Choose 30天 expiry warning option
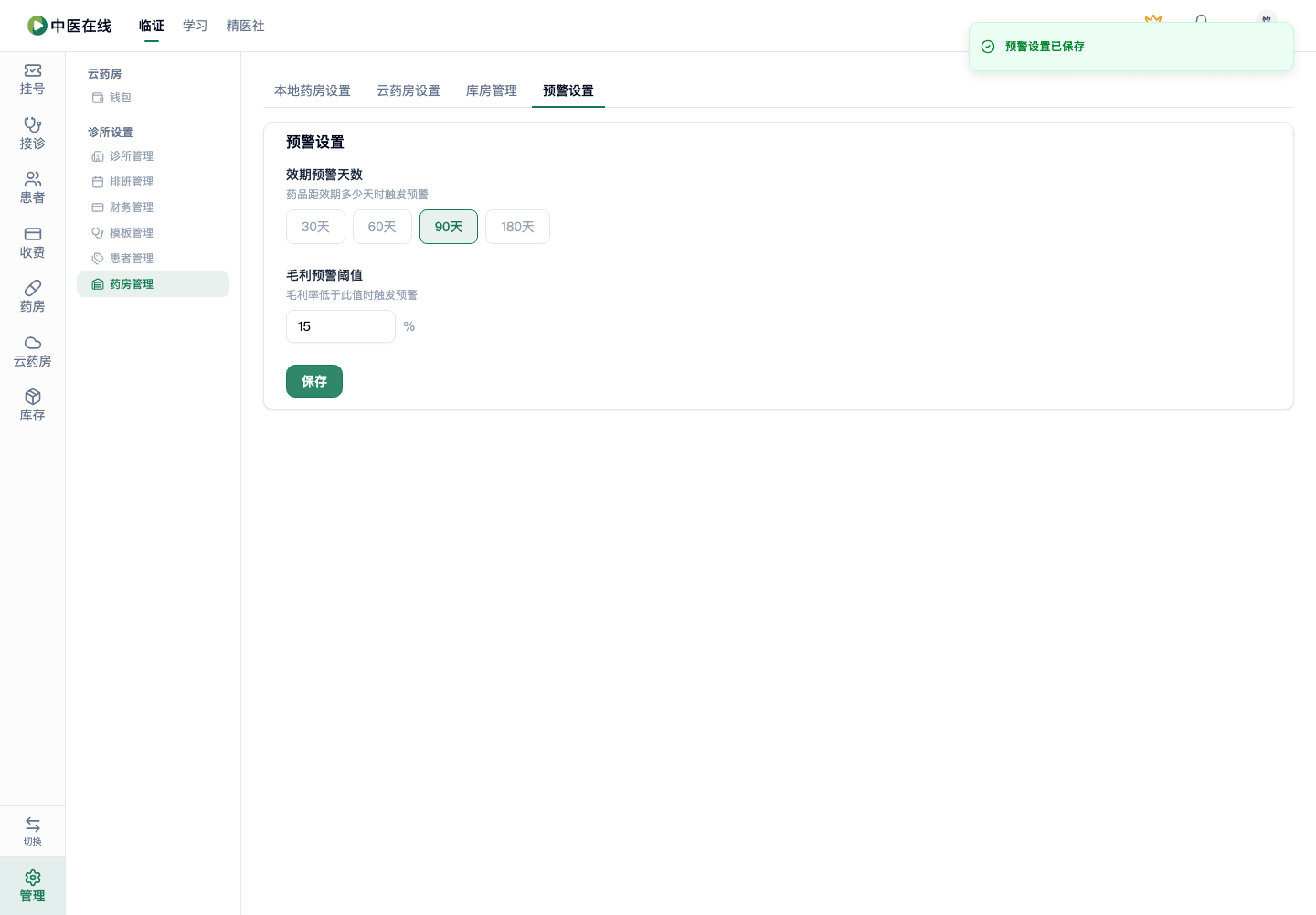 pyautogui.click(x=315, y=227)
